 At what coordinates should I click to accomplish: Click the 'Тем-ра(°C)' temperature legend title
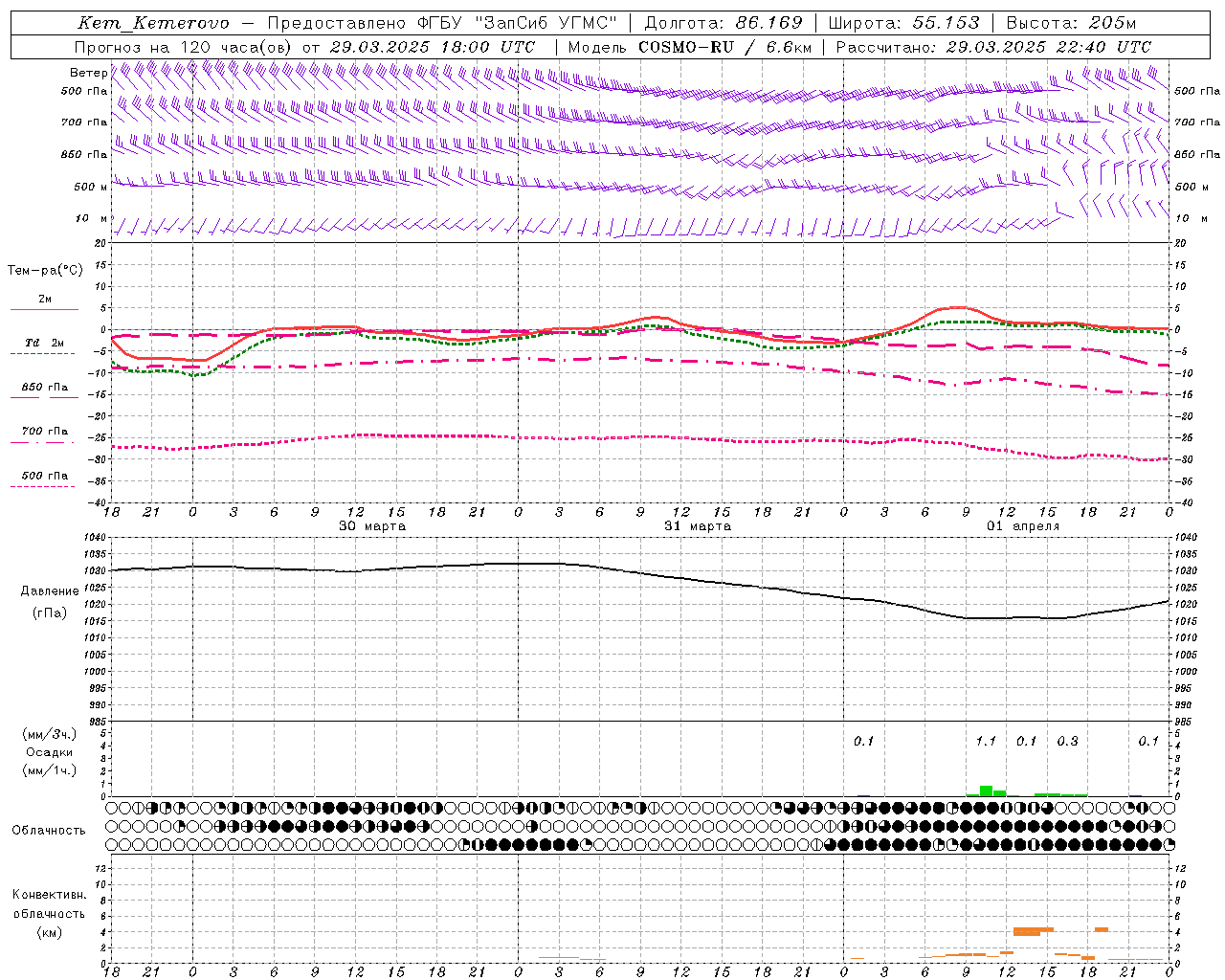45,271
